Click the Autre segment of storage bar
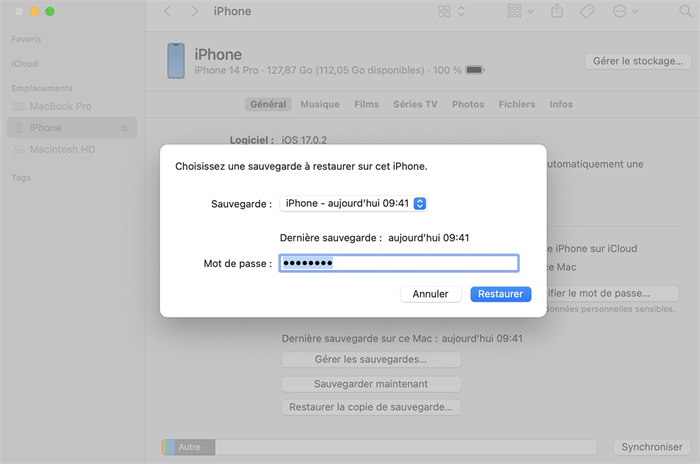The image size is (700, 464). pyautogui.click(x=189, y=447)
